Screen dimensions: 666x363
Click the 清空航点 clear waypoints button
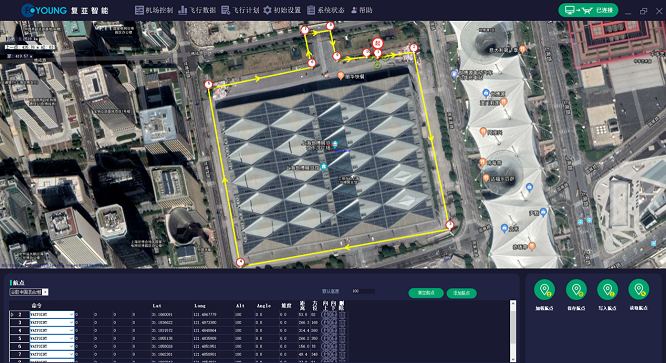tap(426, 293)
